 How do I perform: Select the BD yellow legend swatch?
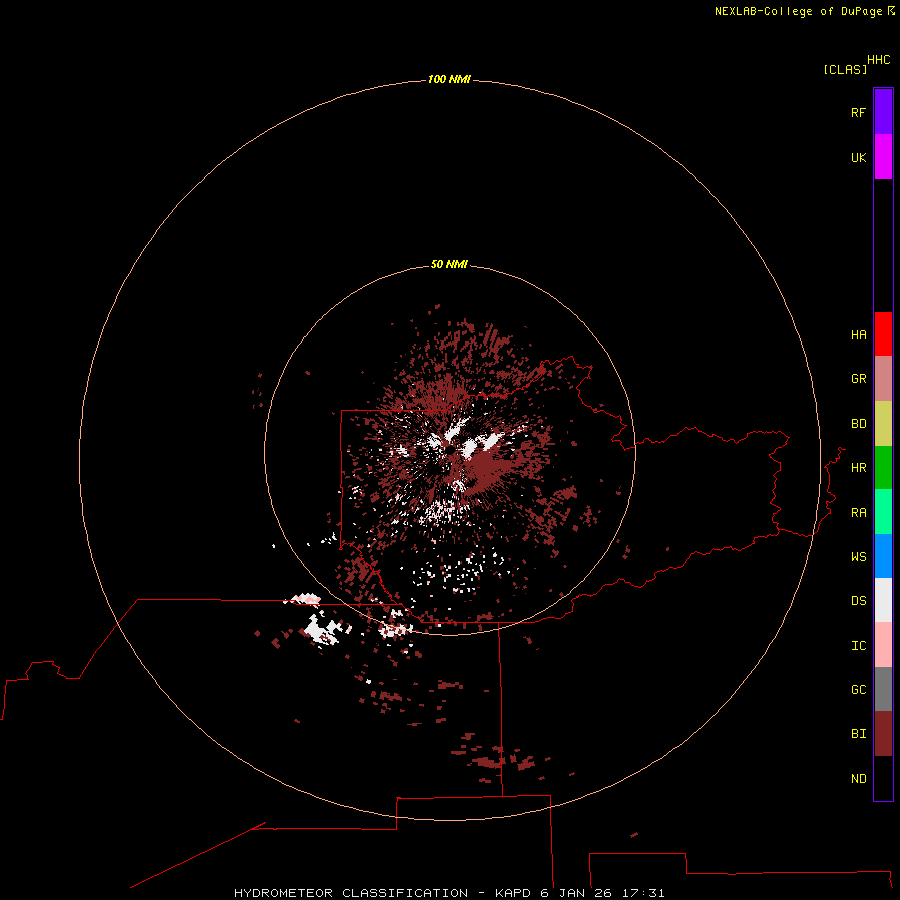pyautogui.click(x=883, y=424)
